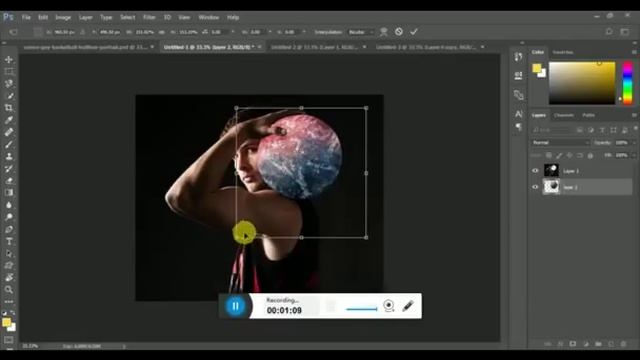
Task: Create a new layer with bottom icon
Action: click(611, 344)
